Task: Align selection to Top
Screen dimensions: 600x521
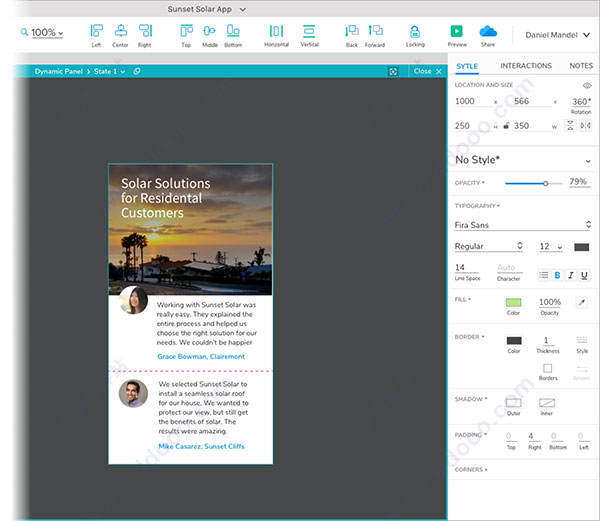Action: click(186, 31)
